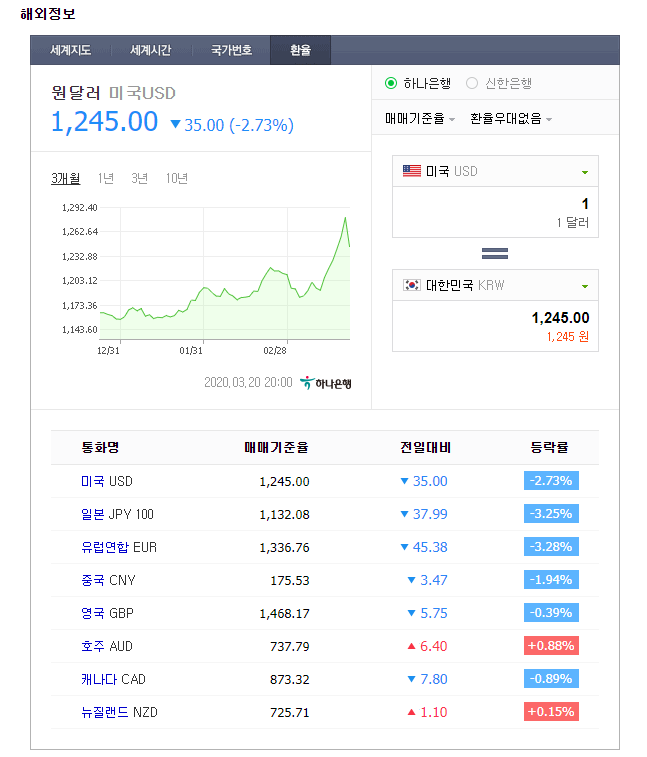This screenshot has height=757, width=647.
Task: Click the 전일대비 column header
Action: coord(425,448)
